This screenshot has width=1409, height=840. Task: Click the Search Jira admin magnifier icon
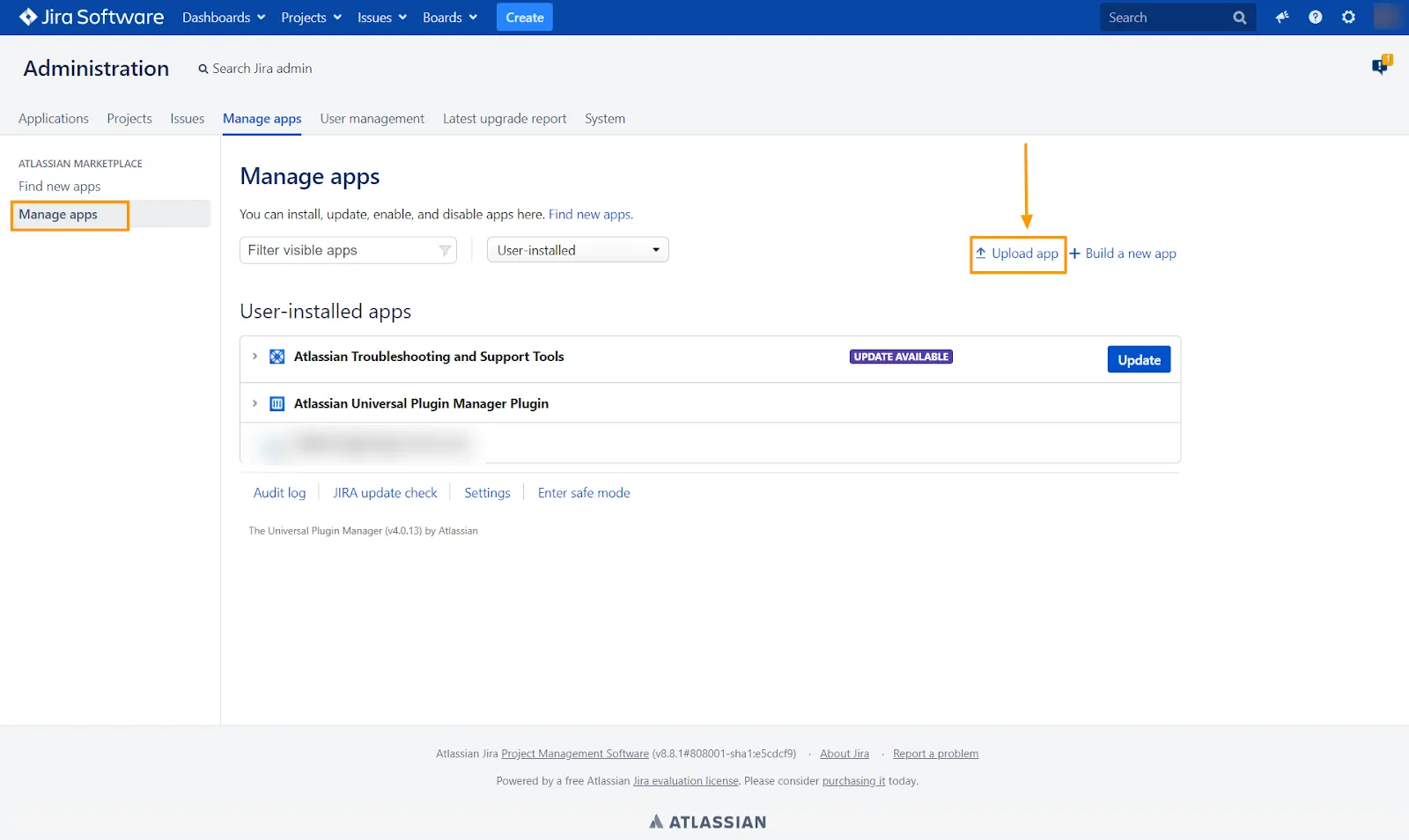pos(203,69)
